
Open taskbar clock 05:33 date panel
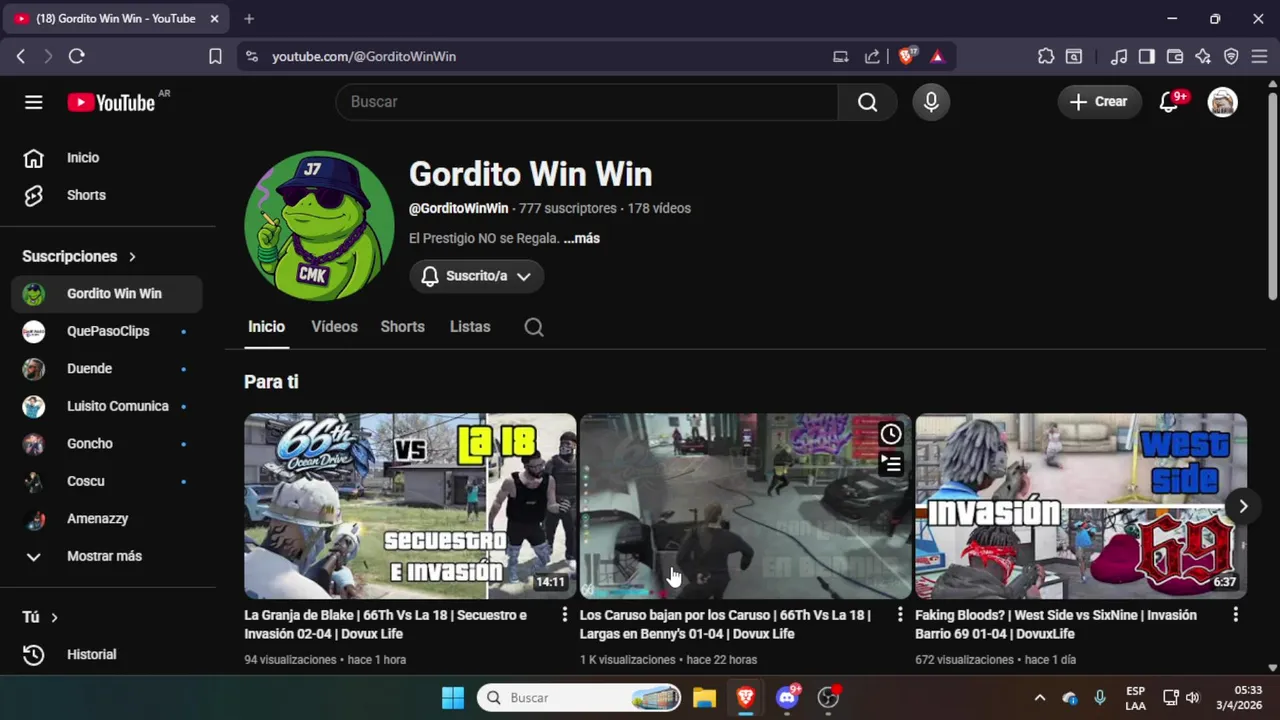point(1238,697)
